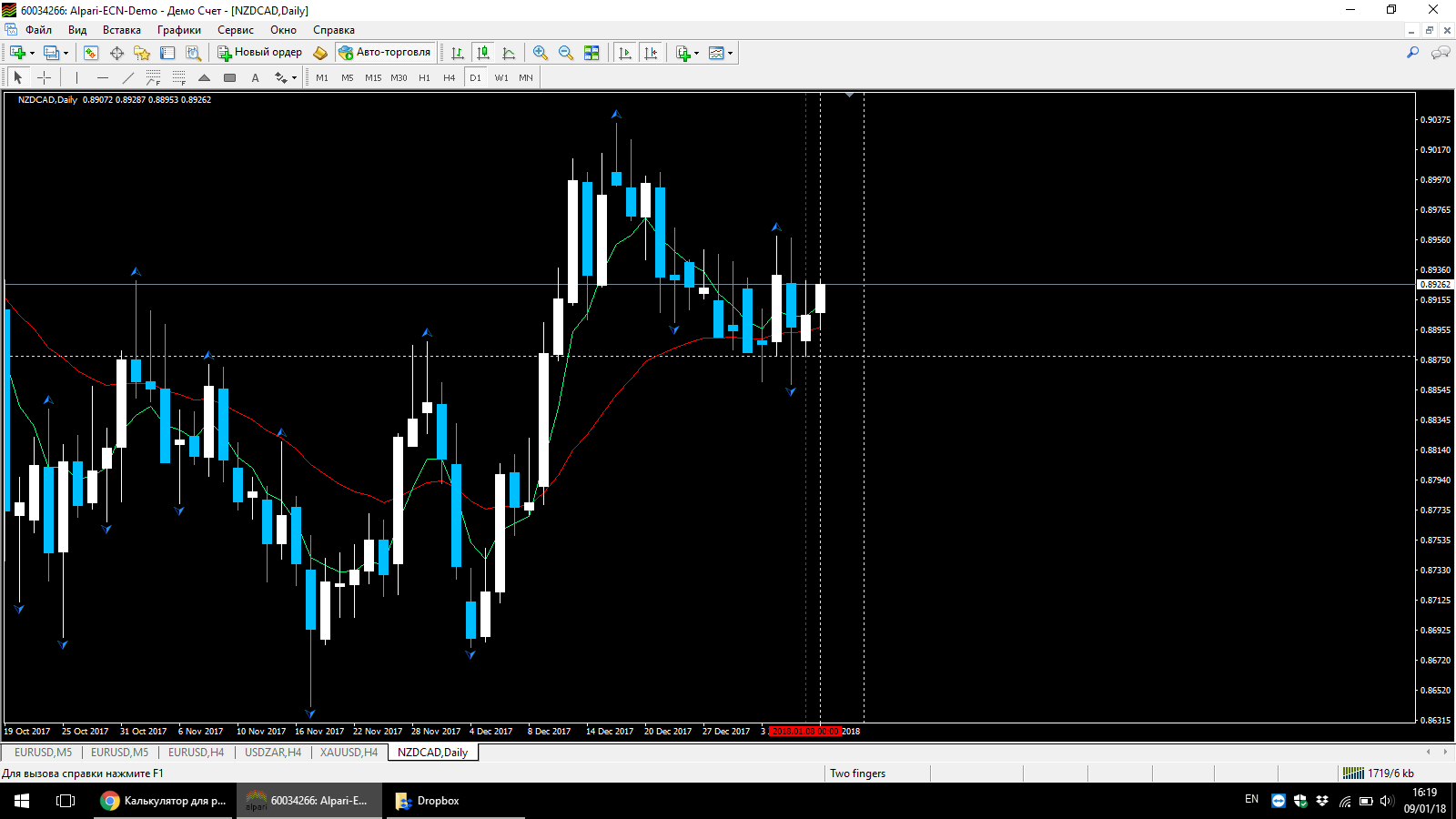The width and height of the screenshot is (1456, 819).
Task: Toggle chart auto scroll
Action: coord(625,53)
